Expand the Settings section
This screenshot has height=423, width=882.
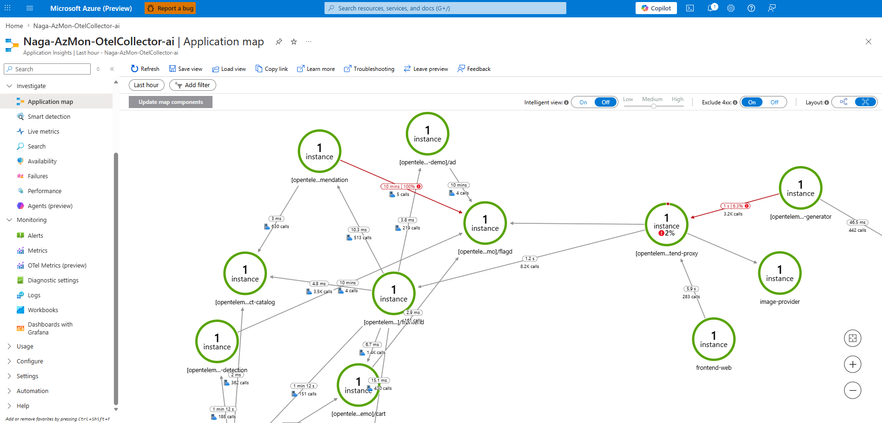(x=9, y=376)
